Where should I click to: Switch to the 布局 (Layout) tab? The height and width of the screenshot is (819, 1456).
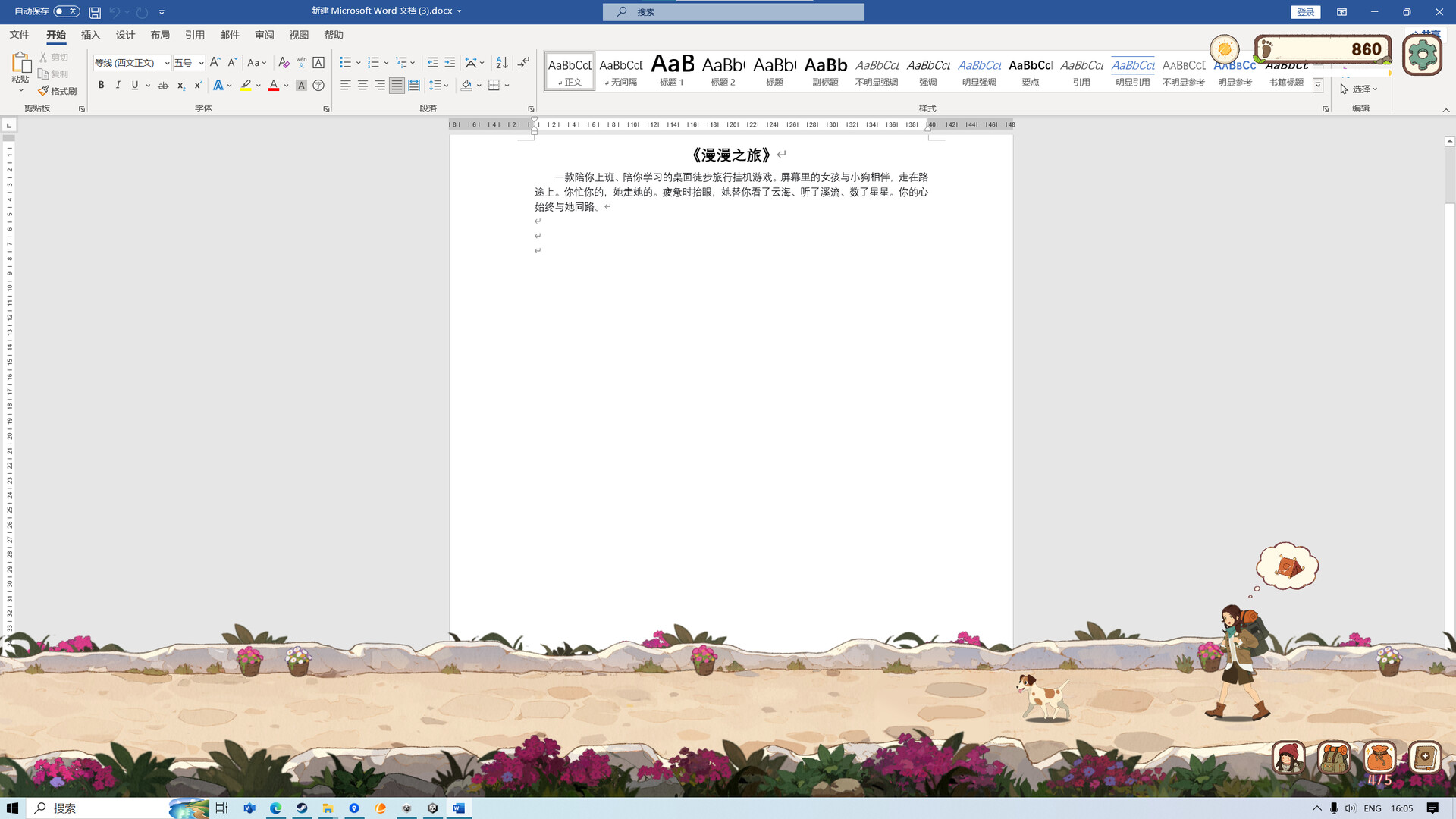160,35
